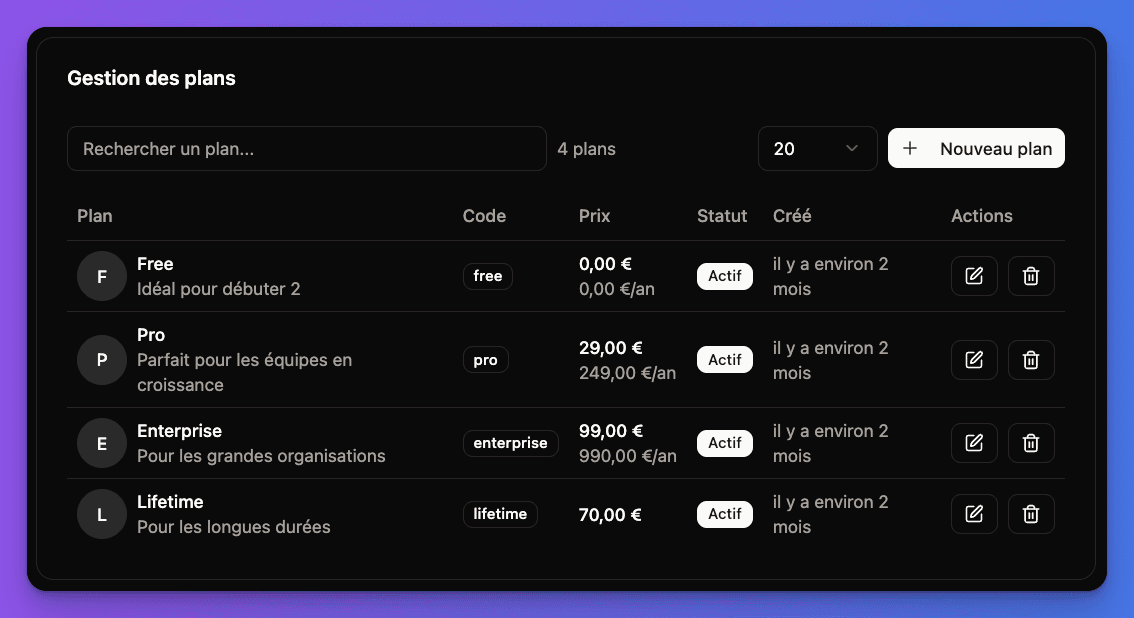This screenshot has height=618, width=1134.
Task: Toggle Actif status on the Lifetime plan
Action: (x=724, y=514)
